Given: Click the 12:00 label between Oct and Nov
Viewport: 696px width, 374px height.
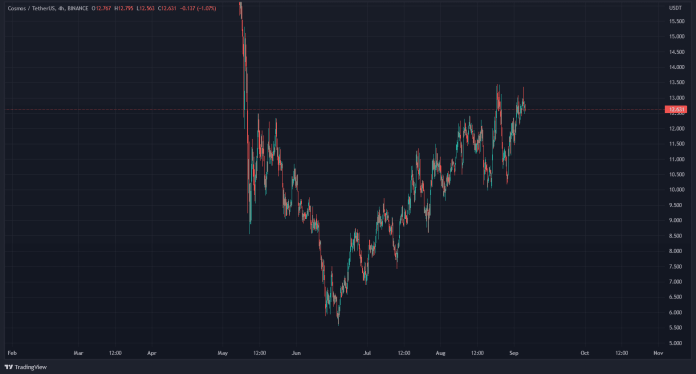Looking at the screenshot, I should (x=621, y=353).
